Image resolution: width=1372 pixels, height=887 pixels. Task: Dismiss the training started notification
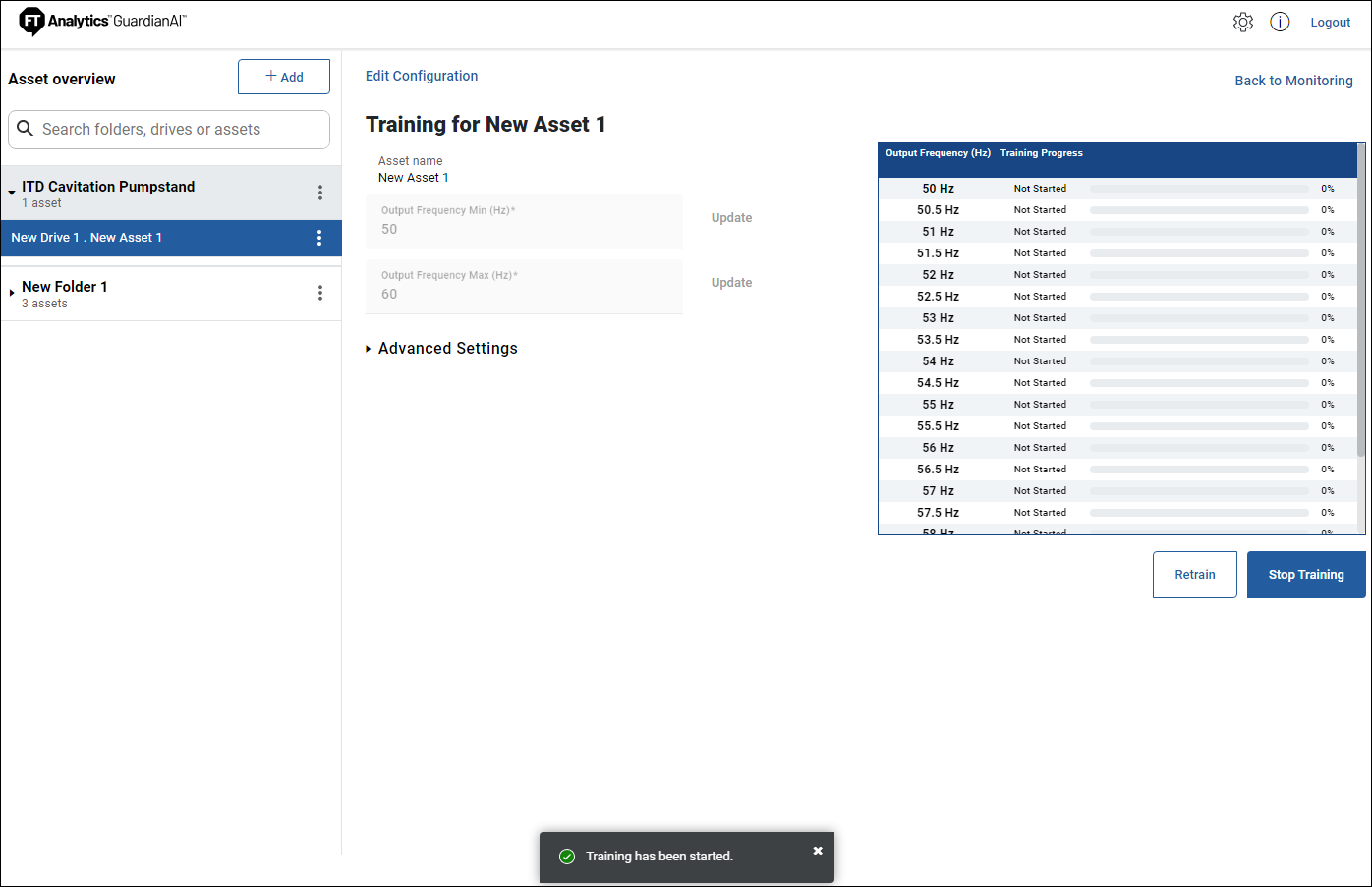[817, 851]
